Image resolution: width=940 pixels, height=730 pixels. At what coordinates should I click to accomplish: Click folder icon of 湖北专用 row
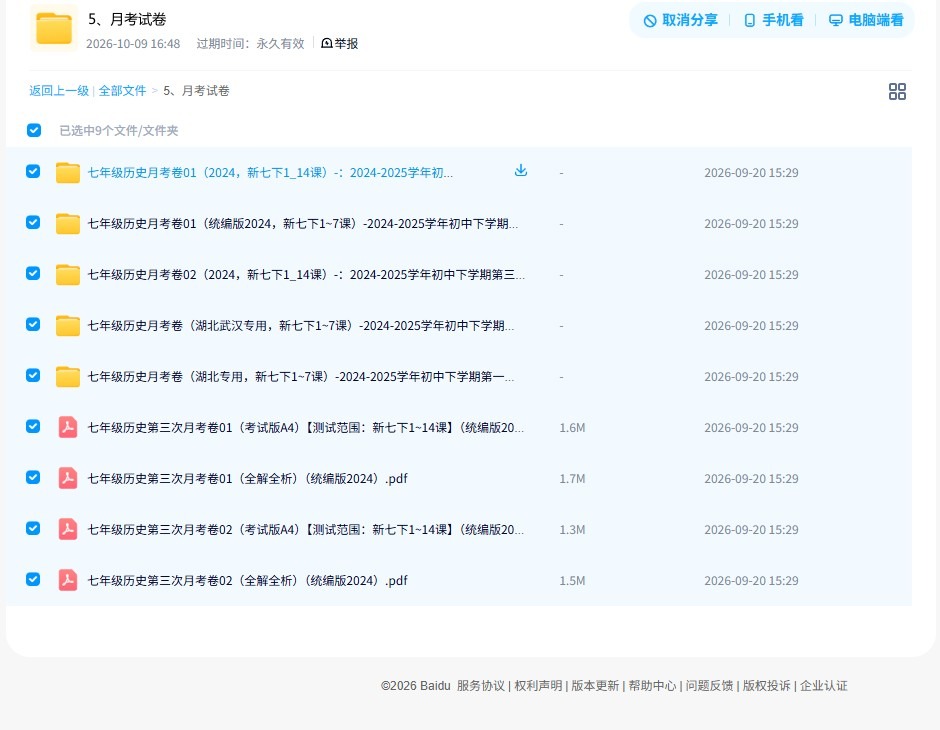68,376
